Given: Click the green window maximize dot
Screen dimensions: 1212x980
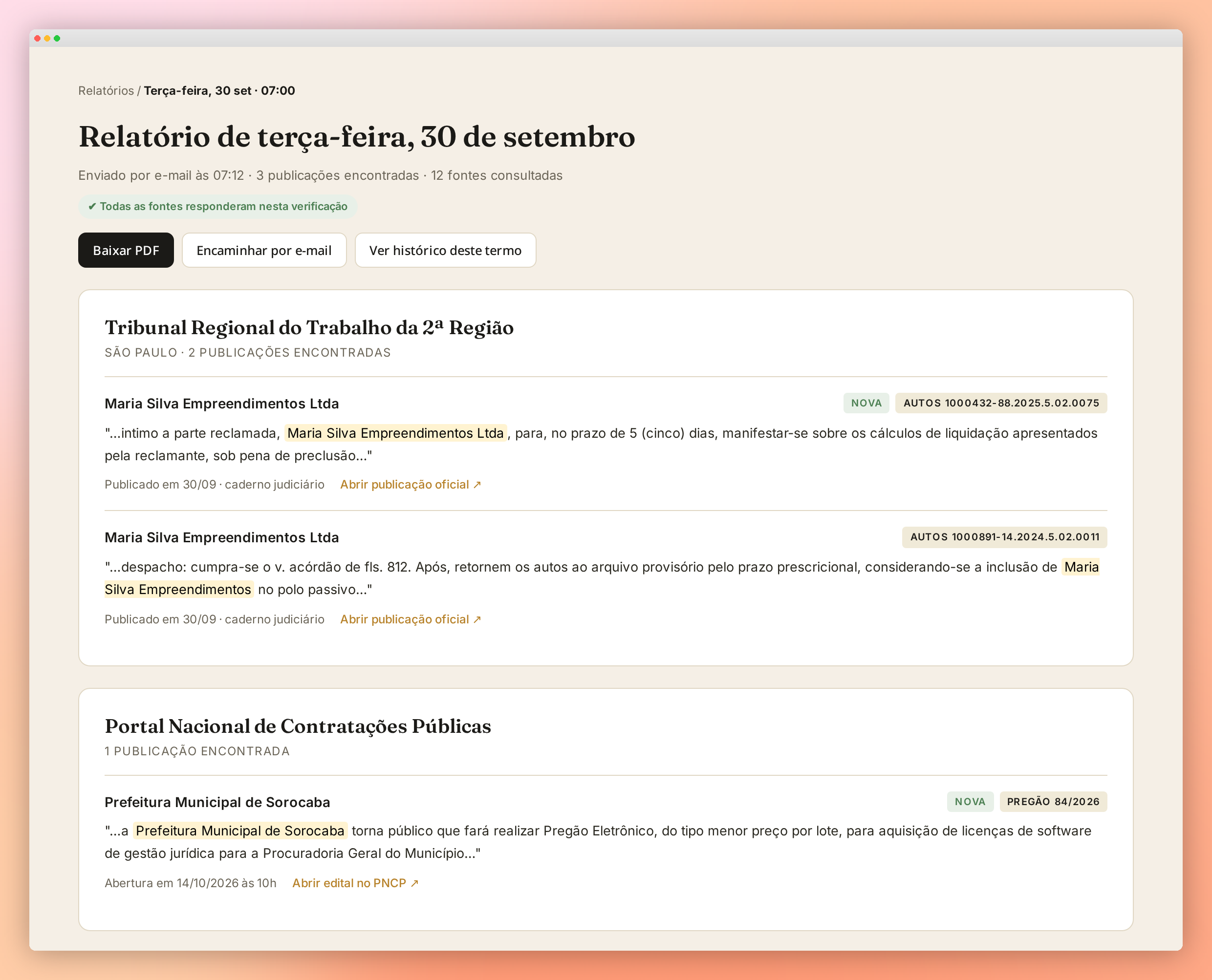Looking at the screenshot, I should click(57, 39).
